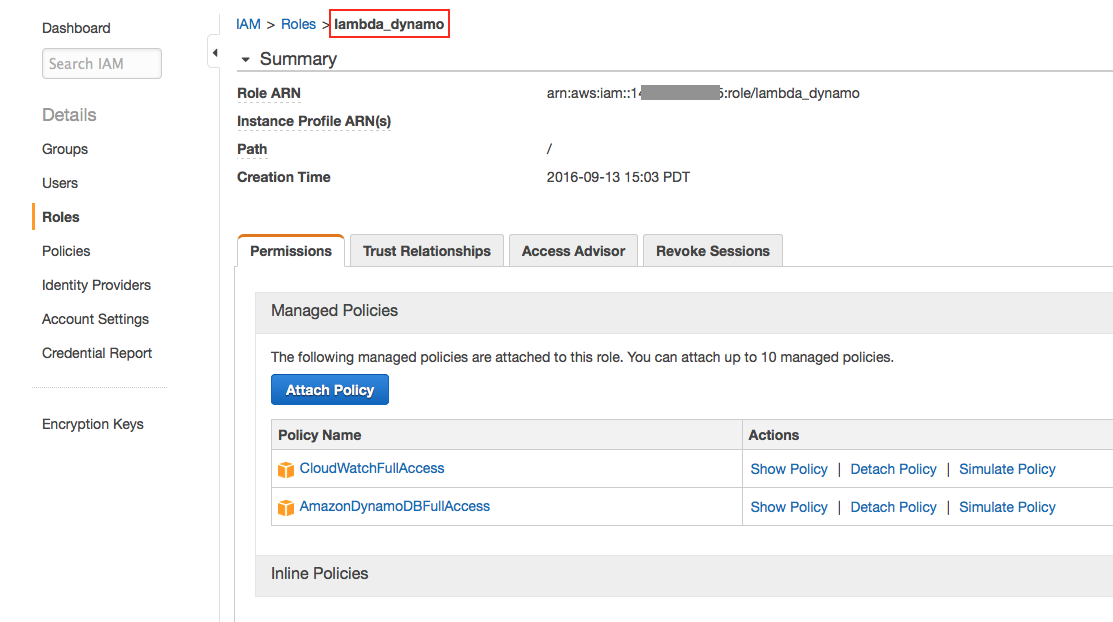Click the CloudWatchFullAccess policy cube icon
Screen dimensions: 1113x622
click(x=286, y=469)
